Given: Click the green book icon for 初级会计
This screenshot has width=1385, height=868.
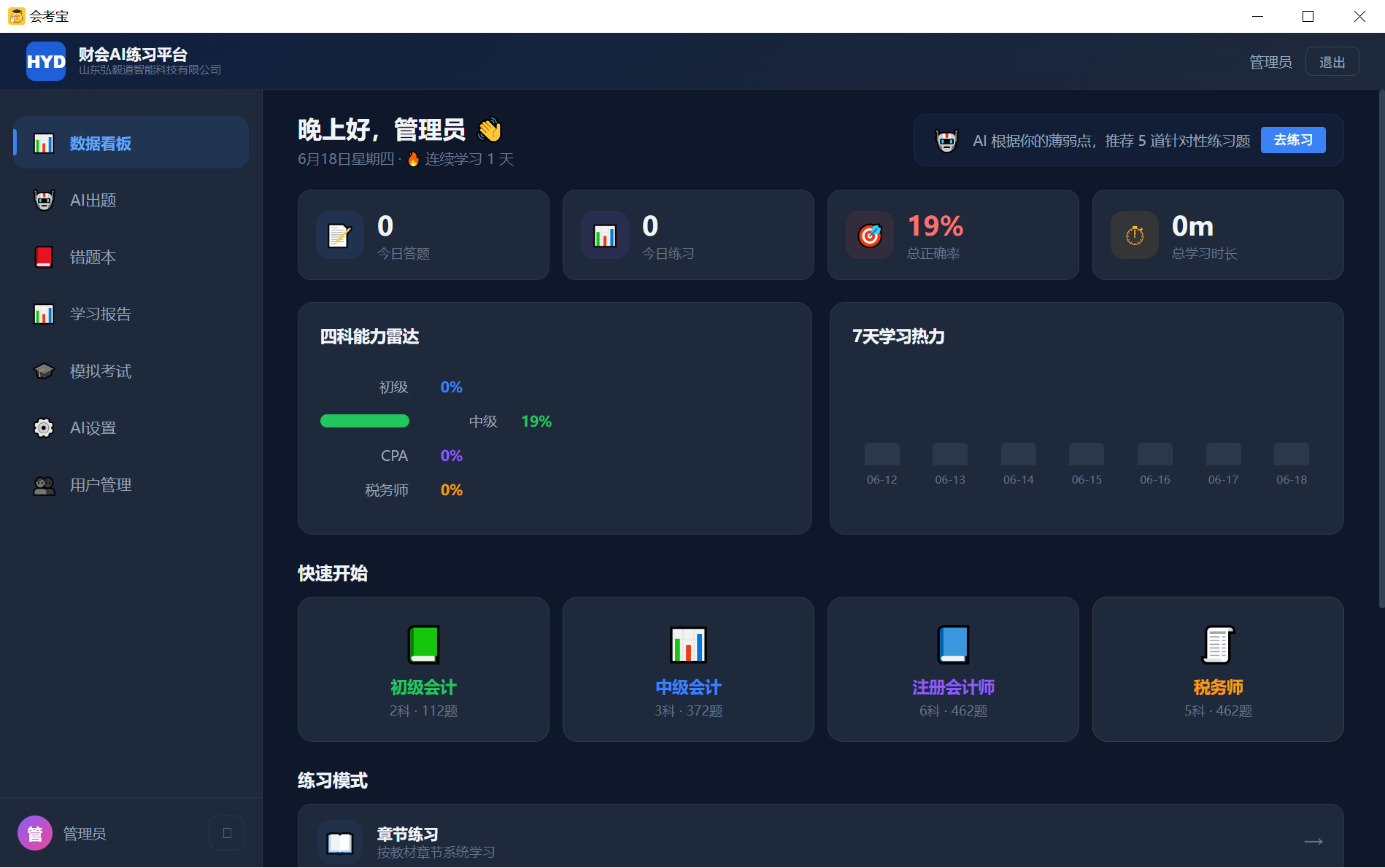Looking at the screenshot, I should click(x=423, y=645).
